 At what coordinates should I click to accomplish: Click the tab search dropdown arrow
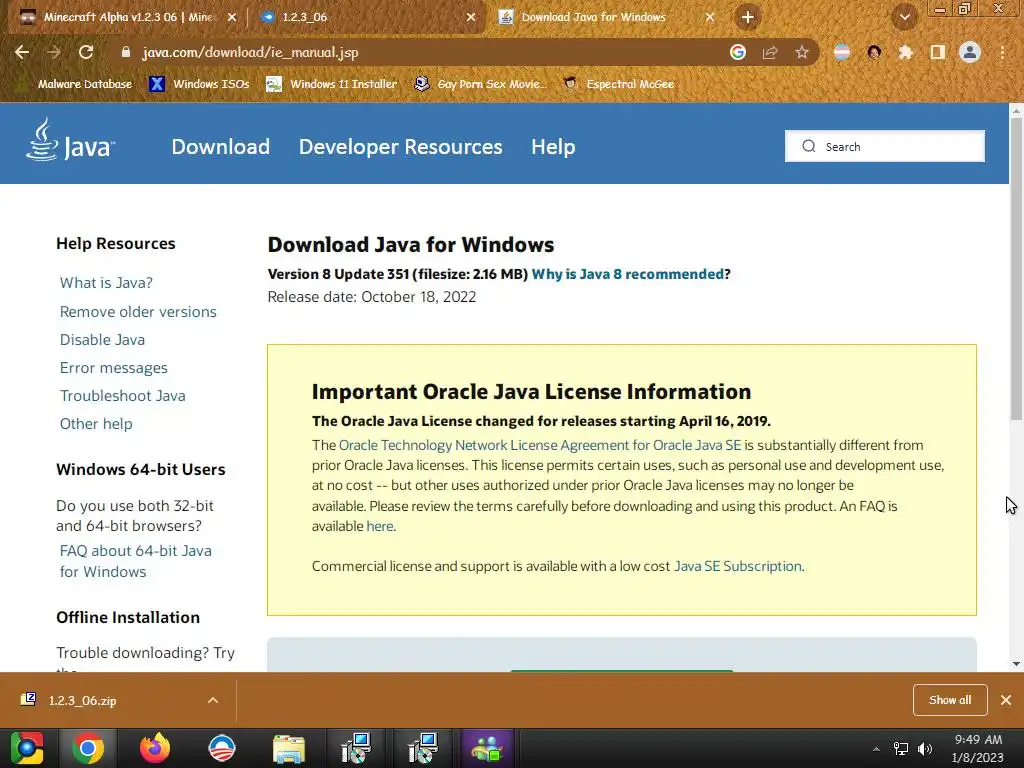click(x=905, y=17)
